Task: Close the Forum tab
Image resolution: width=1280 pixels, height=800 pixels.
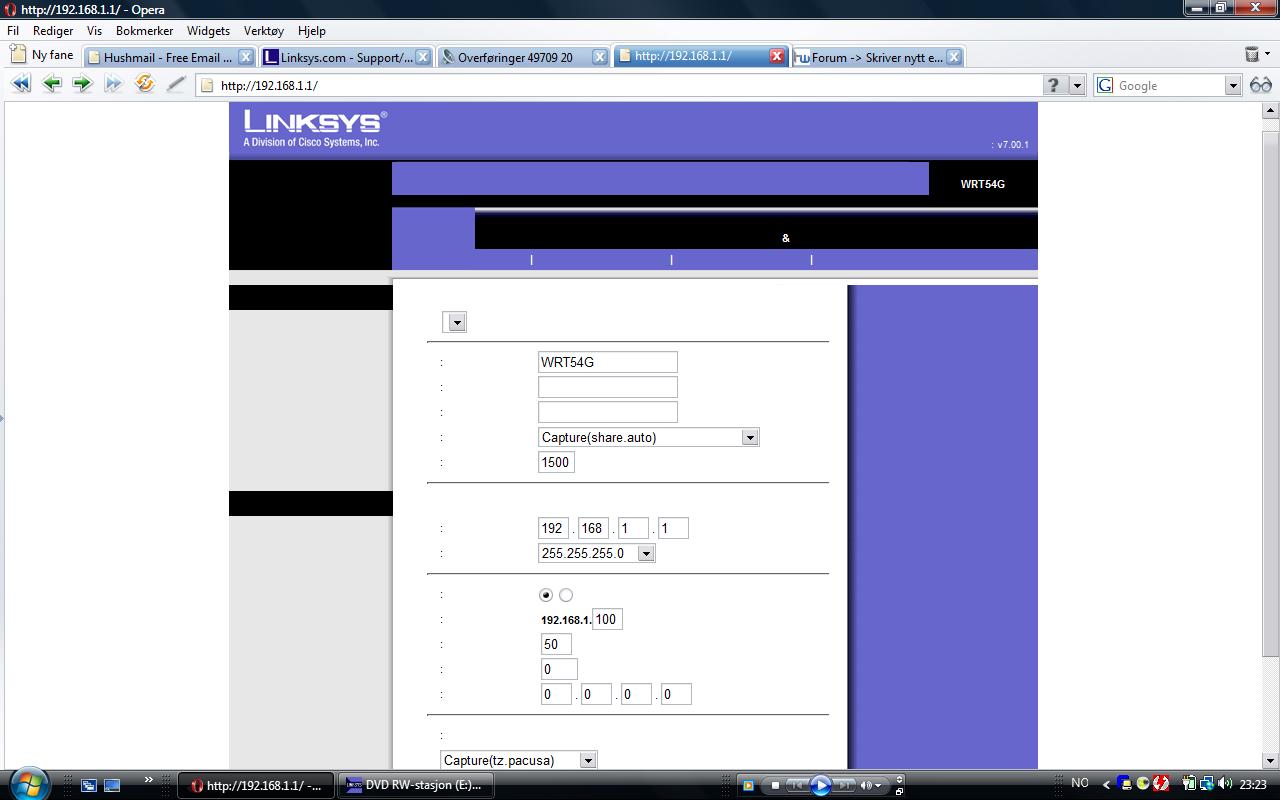Action: coord(954,57)
